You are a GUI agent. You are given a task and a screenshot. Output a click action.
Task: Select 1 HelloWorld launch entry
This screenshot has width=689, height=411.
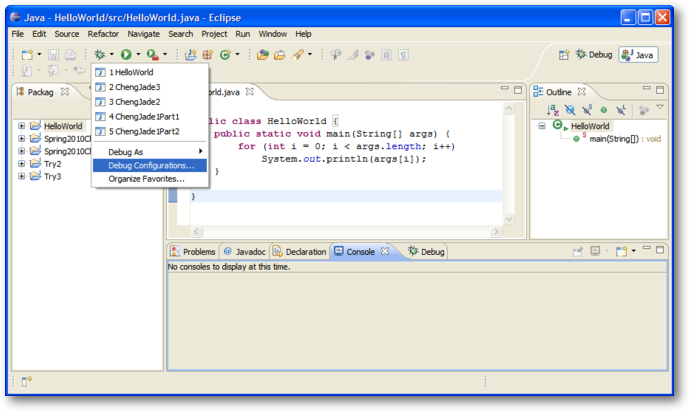(x=150, y=72)
